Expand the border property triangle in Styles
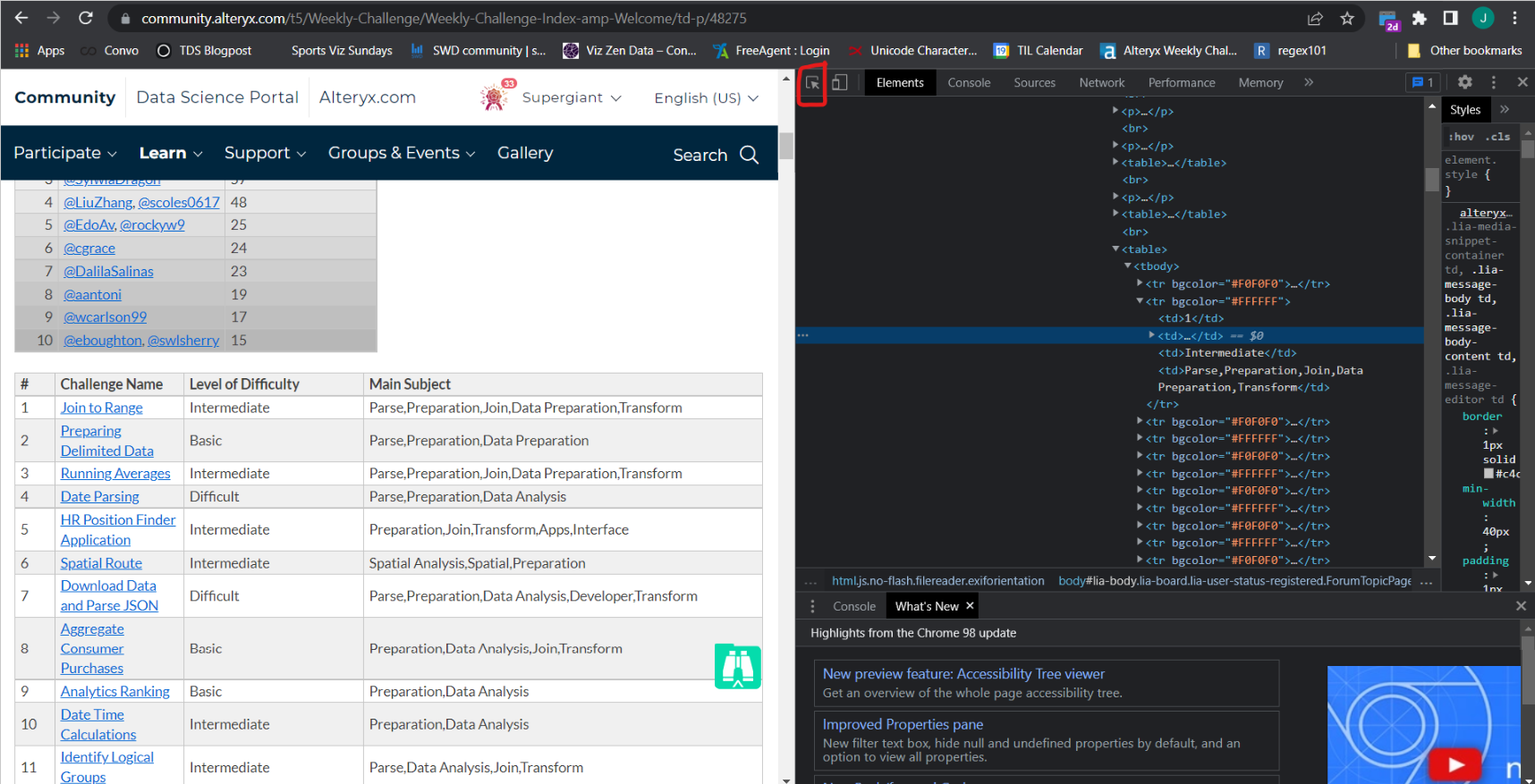Image resolution: width=1535 pixels, height=784 pixels. point(1495,431)
